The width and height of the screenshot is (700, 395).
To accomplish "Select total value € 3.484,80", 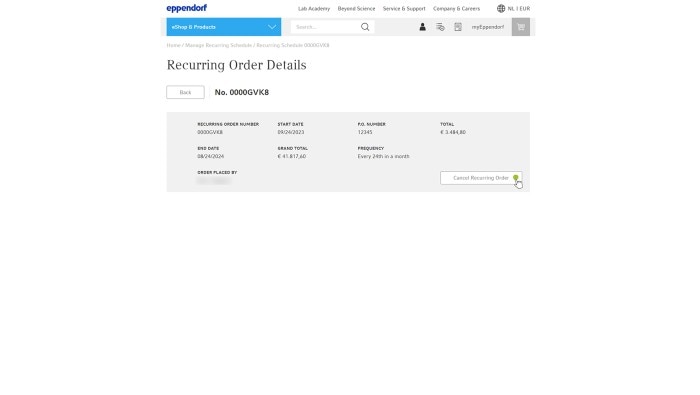I will click(x=453, y=132).
